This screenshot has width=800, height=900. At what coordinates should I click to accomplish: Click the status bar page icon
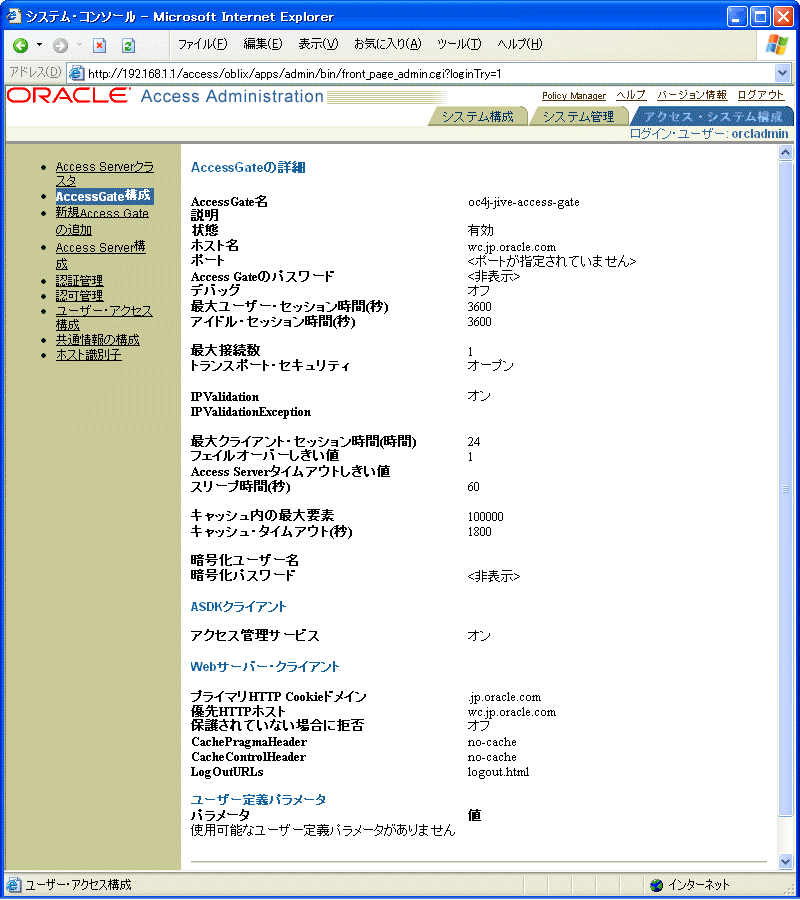14,885
